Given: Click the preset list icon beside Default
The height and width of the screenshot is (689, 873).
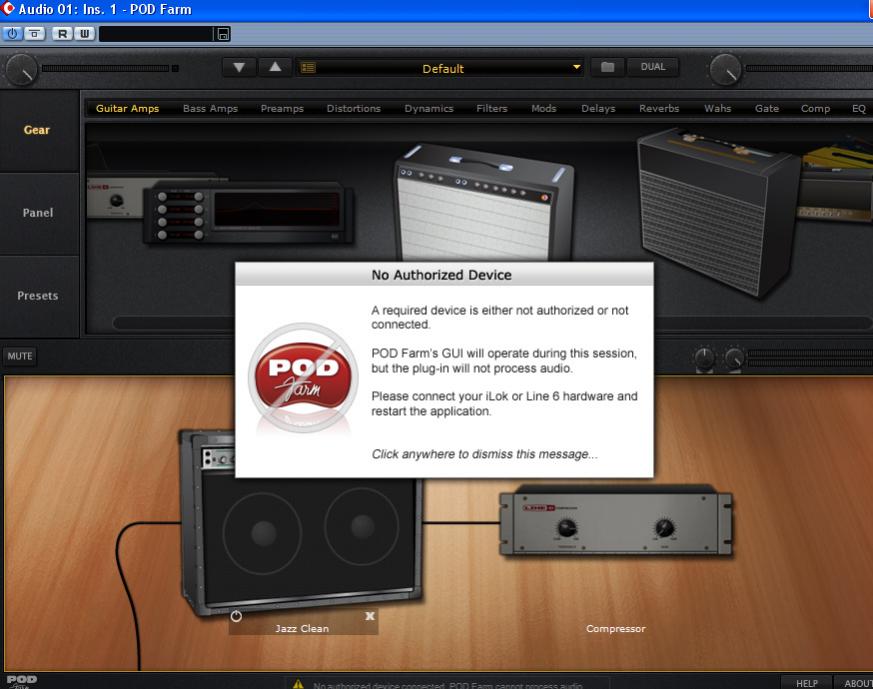Looking at the screenshot, I should (308, 68).
